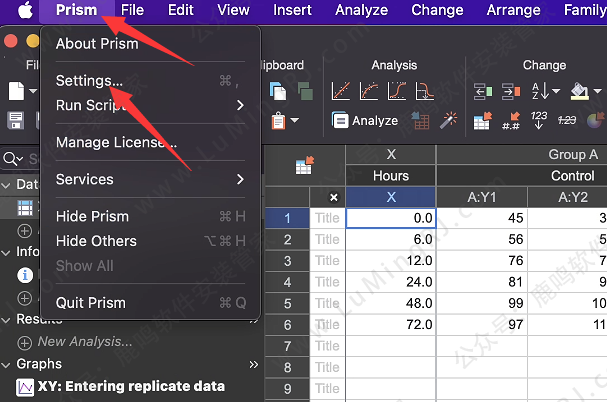This screenshot has width=607, height=402.
Task: Click the decimal format #.# icon
Action: pyautogui.click(x=511, y=121)
